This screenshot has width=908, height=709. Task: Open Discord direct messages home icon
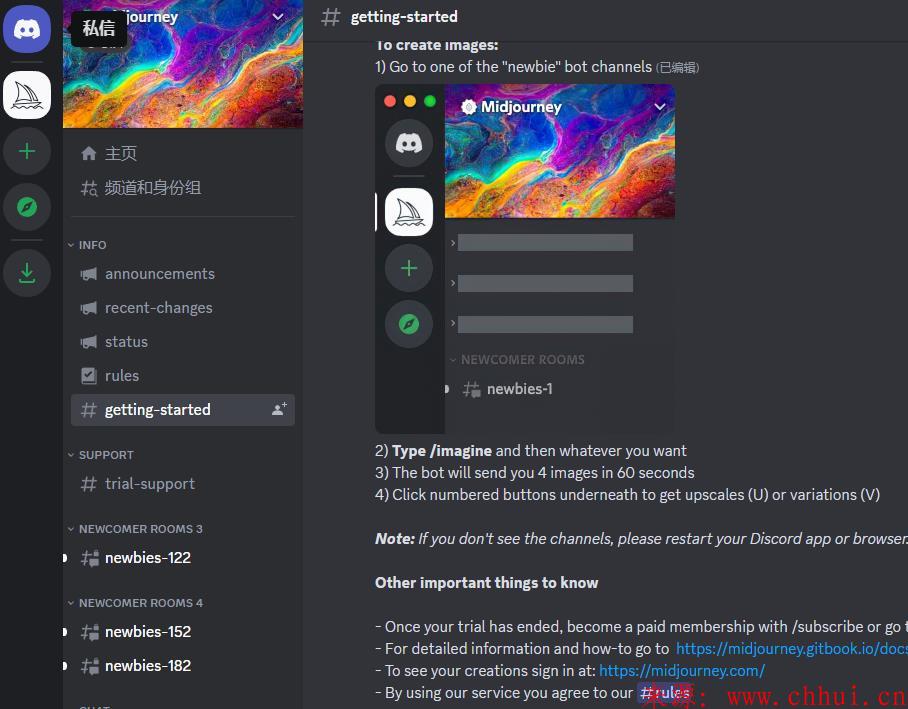tap(27, 28)
